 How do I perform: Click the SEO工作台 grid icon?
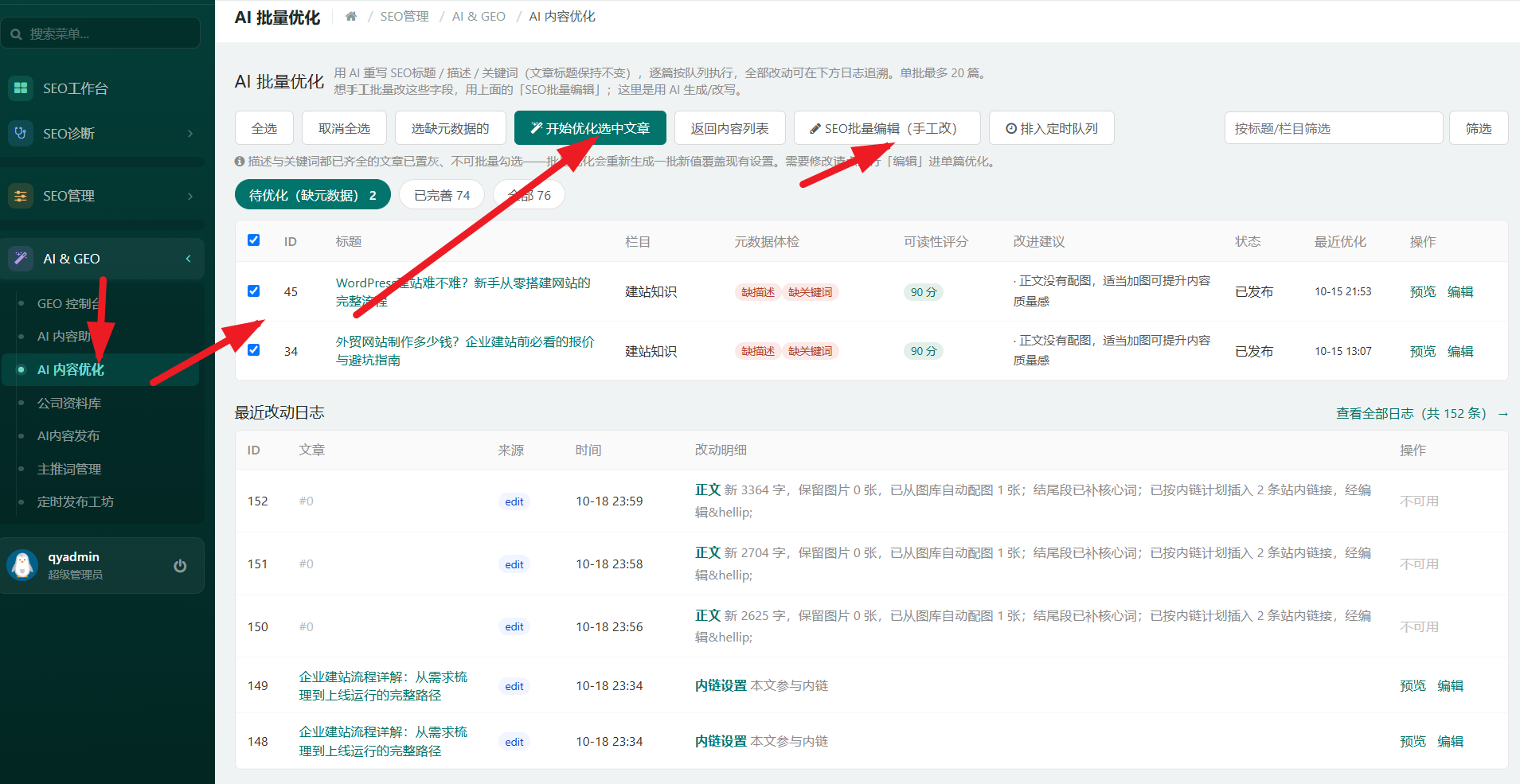pyautogui.click(x=21, y=88)
